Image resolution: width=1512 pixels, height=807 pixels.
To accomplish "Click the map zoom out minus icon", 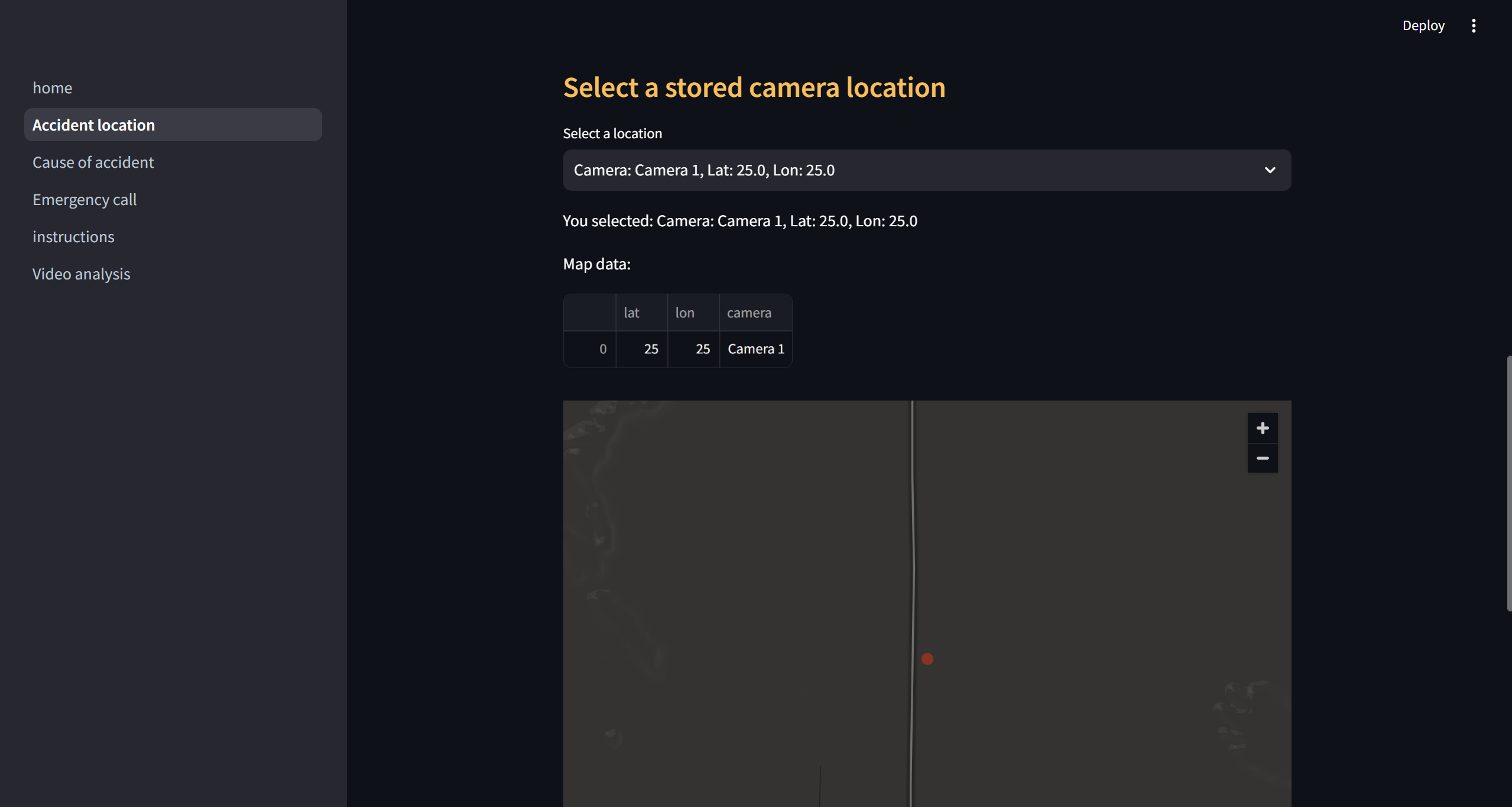I will coord(1262,458).
